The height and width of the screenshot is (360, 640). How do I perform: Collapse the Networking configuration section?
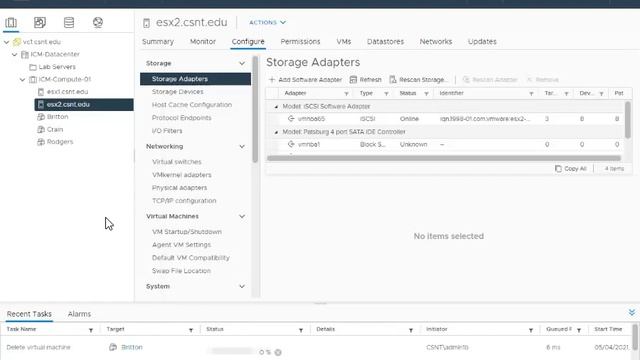coord(242,146)
